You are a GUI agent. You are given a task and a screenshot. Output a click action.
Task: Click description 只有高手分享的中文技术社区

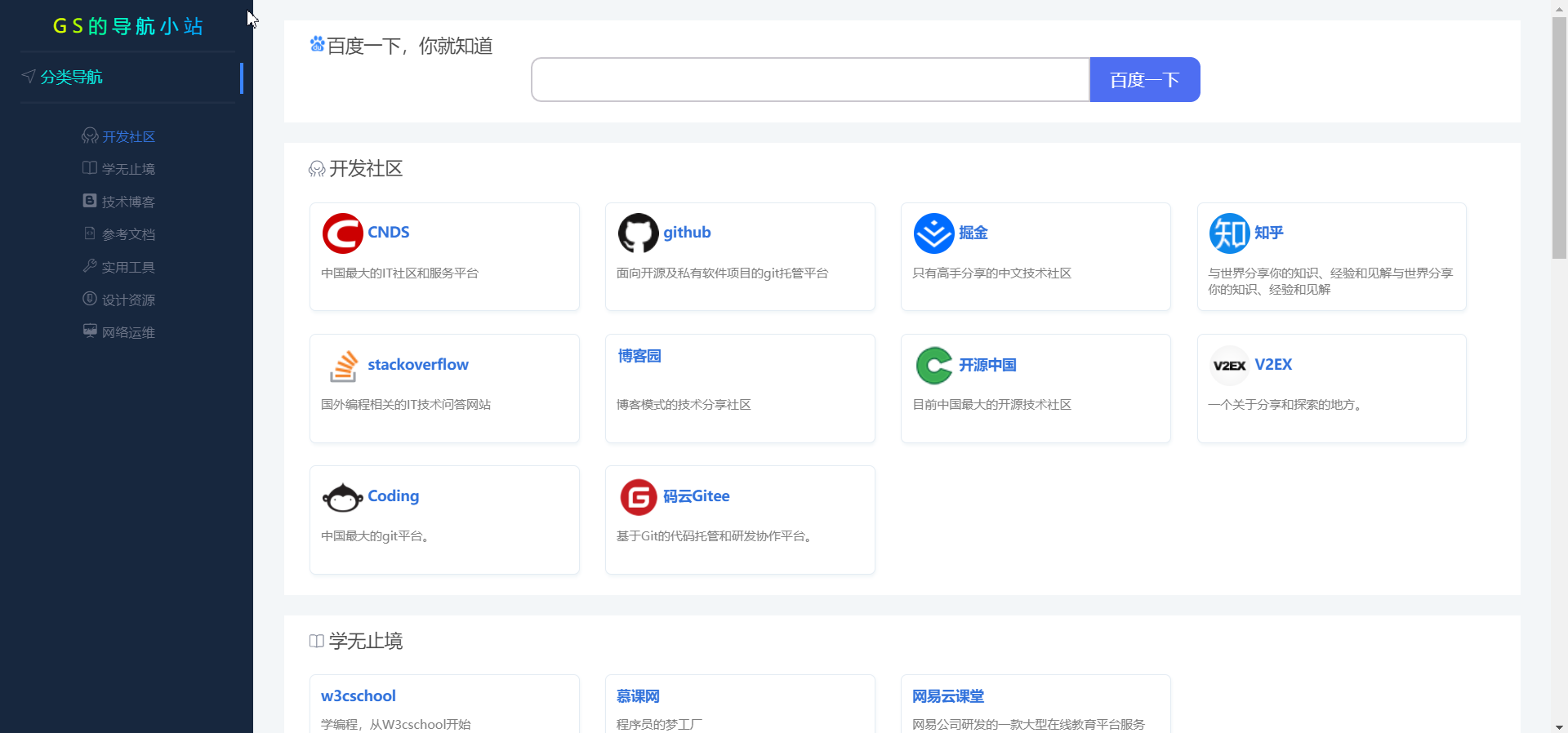pyautogui.click(x=992, y=273)
